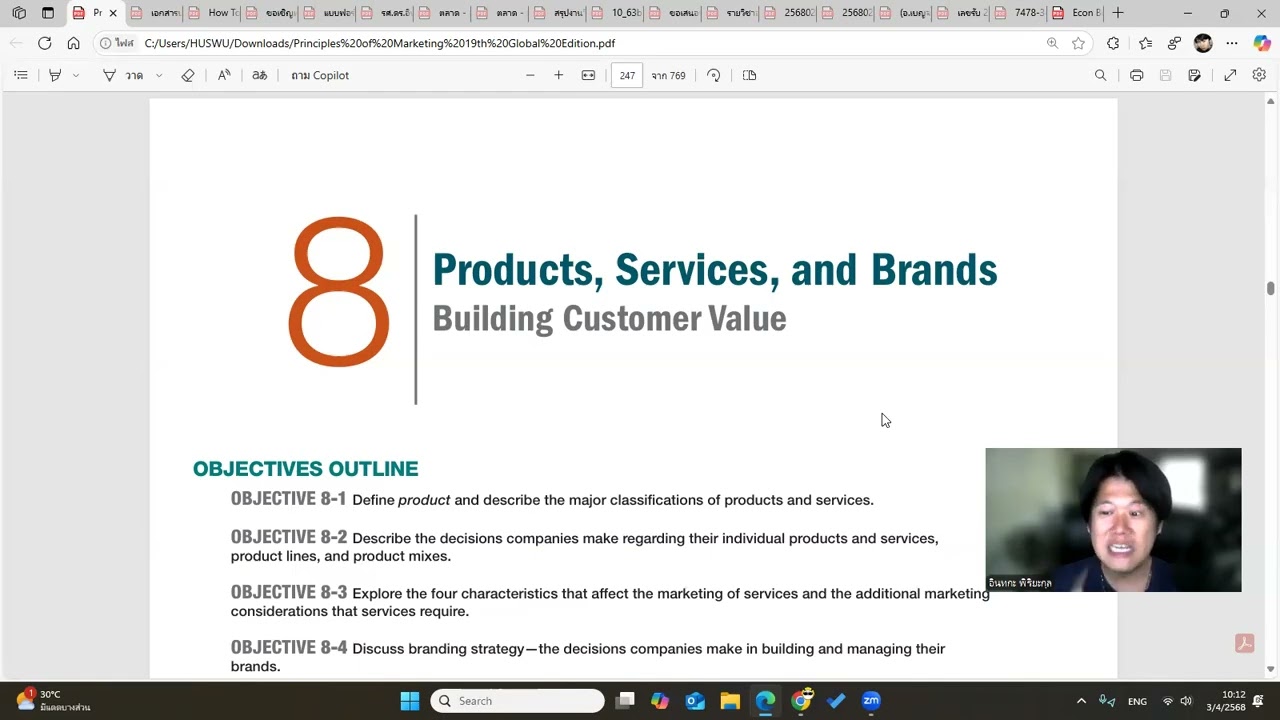Switch to the 'สรุปงาน' tab

pyautogui.click(x=558, y=13)
